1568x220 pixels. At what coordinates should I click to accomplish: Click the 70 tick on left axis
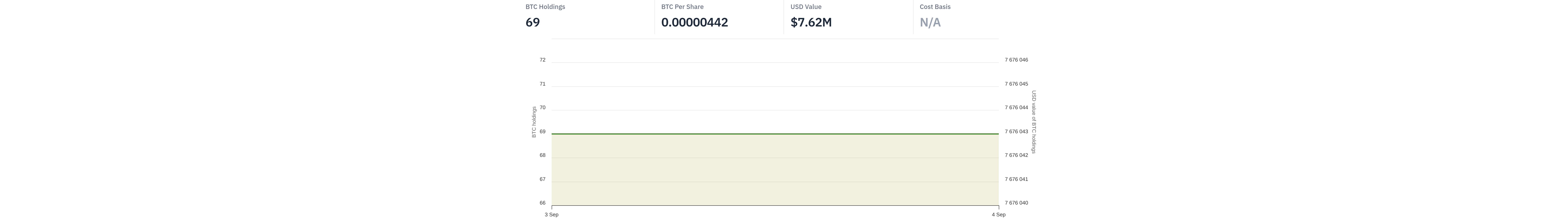542,108
